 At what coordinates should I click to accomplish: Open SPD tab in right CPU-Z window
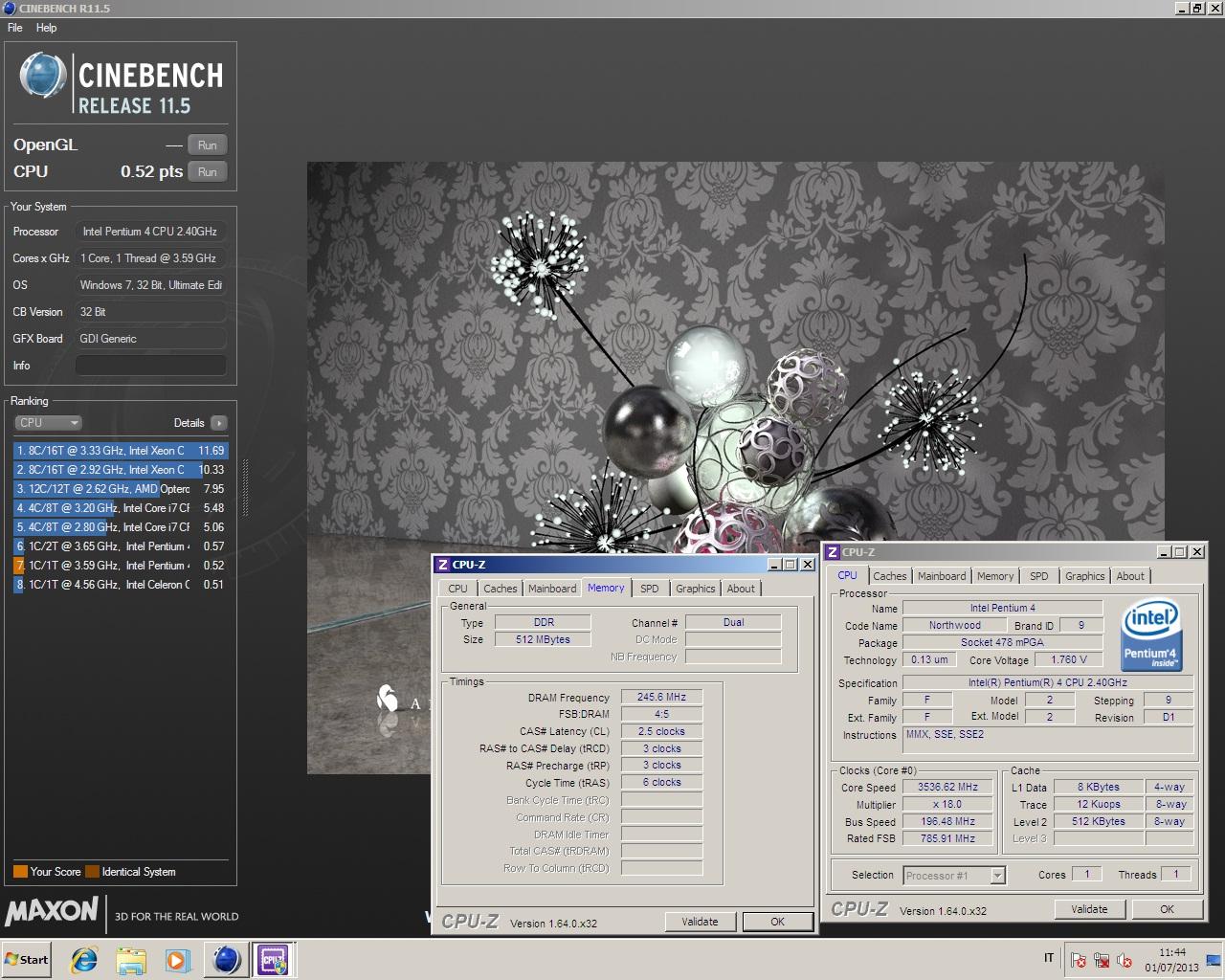(x=1038, y=576)
